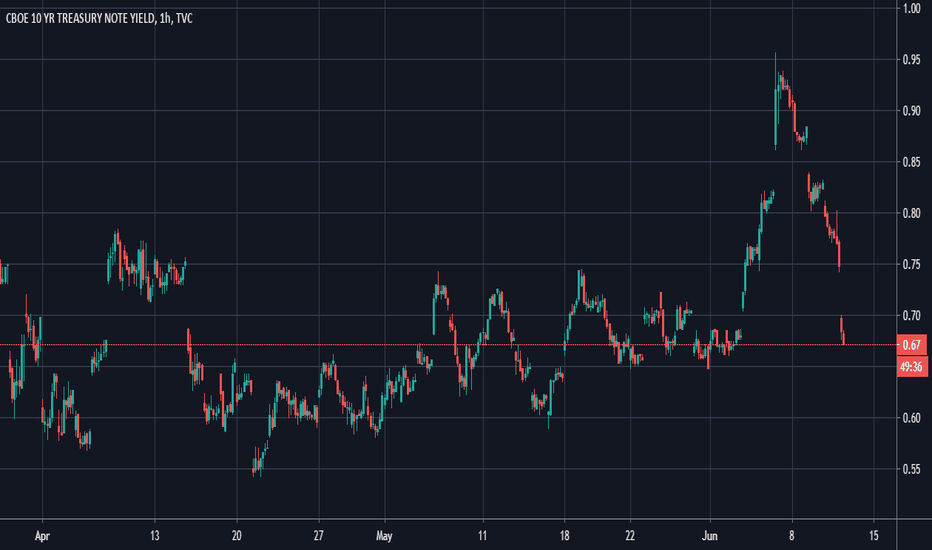Image resolution: width=932 pixels, height=550 pixels.
Task: Click the 11 date label on time axis
Action: point(482,536)
